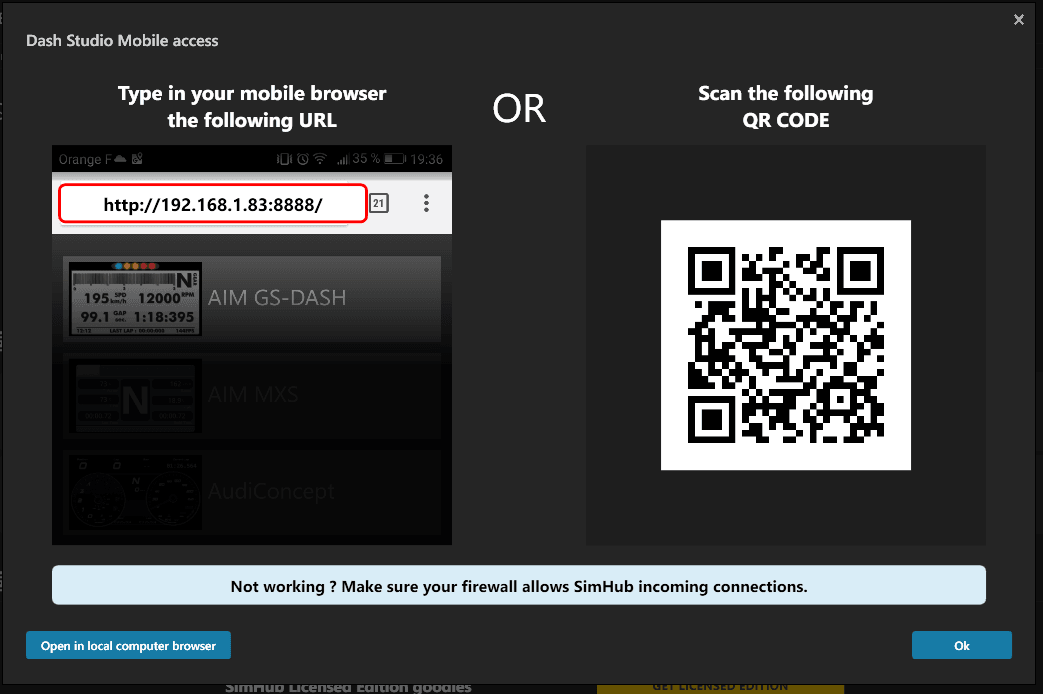The height and width of the screenshot is (694, 1043).
Task: Click the AIM MXS label
Action: pos(253,395)
